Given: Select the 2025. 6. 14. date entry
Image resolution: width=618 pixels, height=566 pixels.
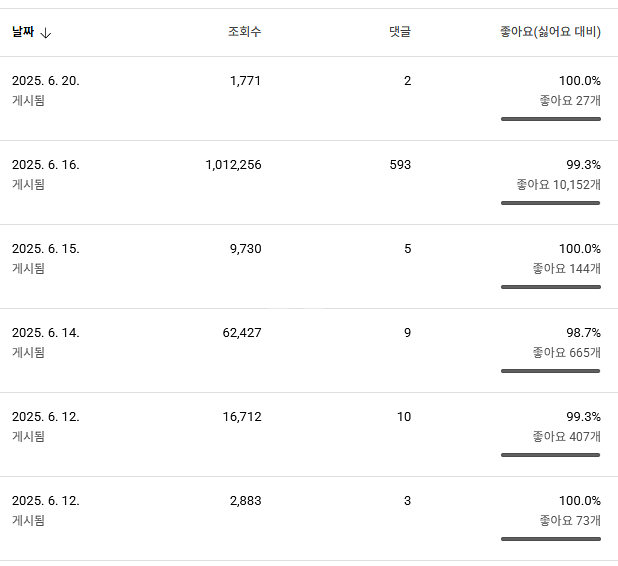Looking at the screenshot, I should coord(45,333).
